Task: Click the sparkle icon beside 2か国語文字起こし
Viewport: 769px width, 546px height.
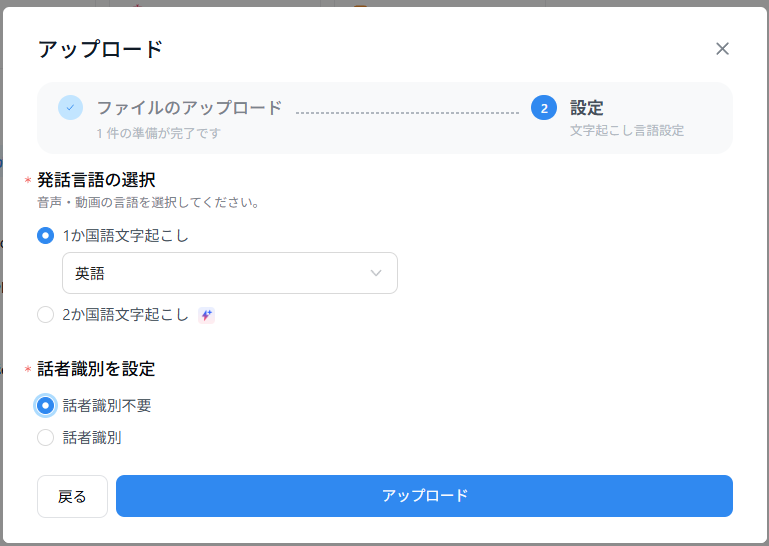Action: point(206,315)
